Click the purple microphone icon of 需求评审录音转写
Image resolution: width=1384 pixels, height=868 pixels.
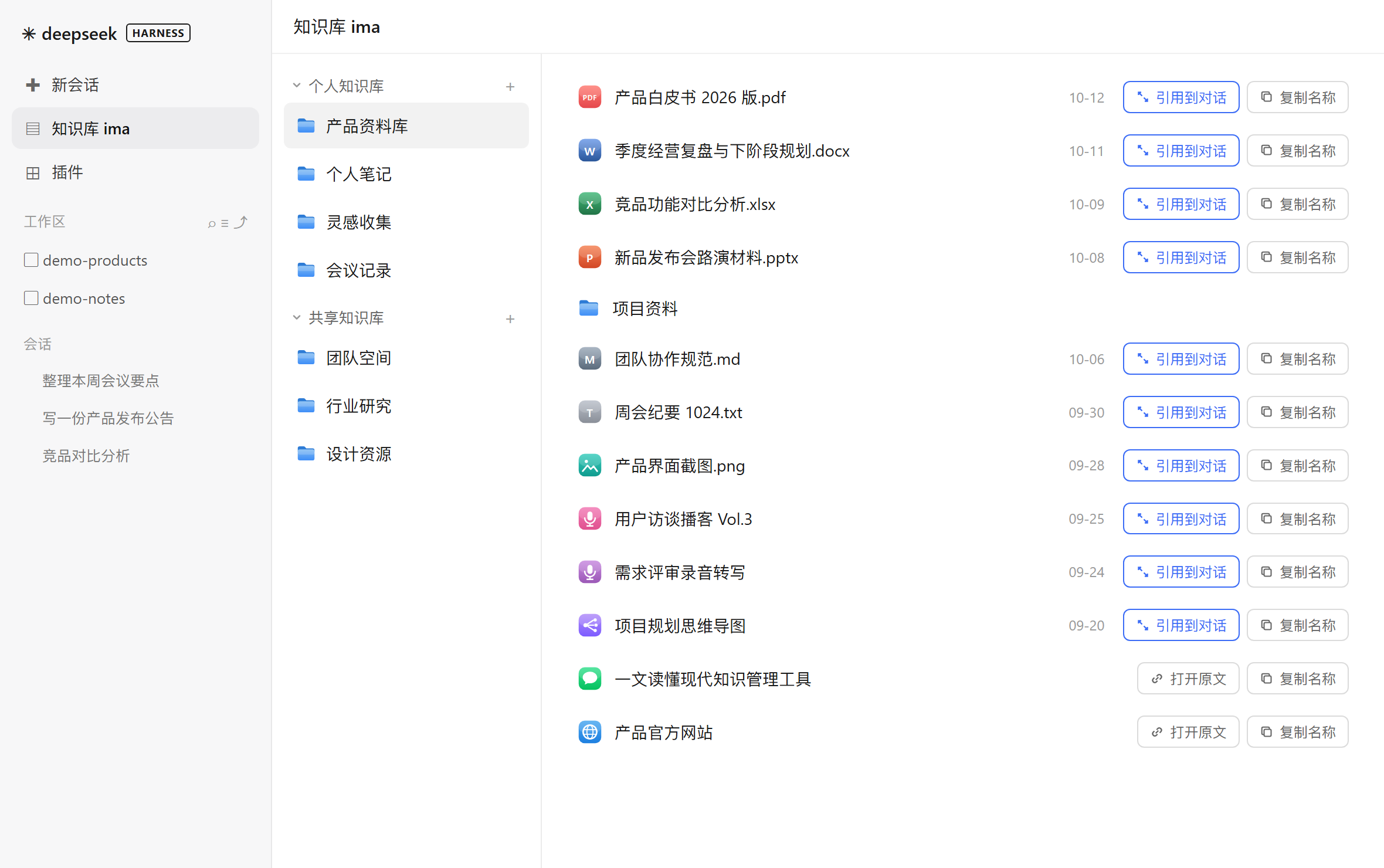point(589,572)
